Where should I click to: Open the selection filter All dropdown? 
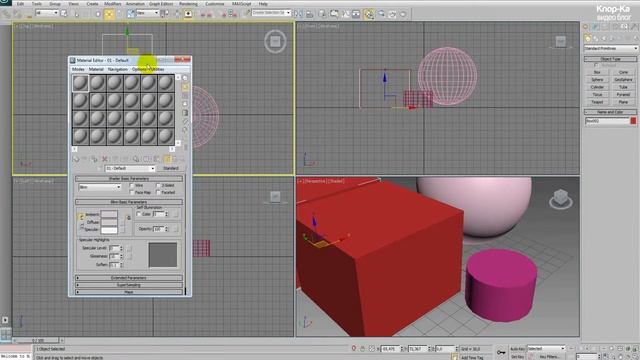tap(47, 13)
